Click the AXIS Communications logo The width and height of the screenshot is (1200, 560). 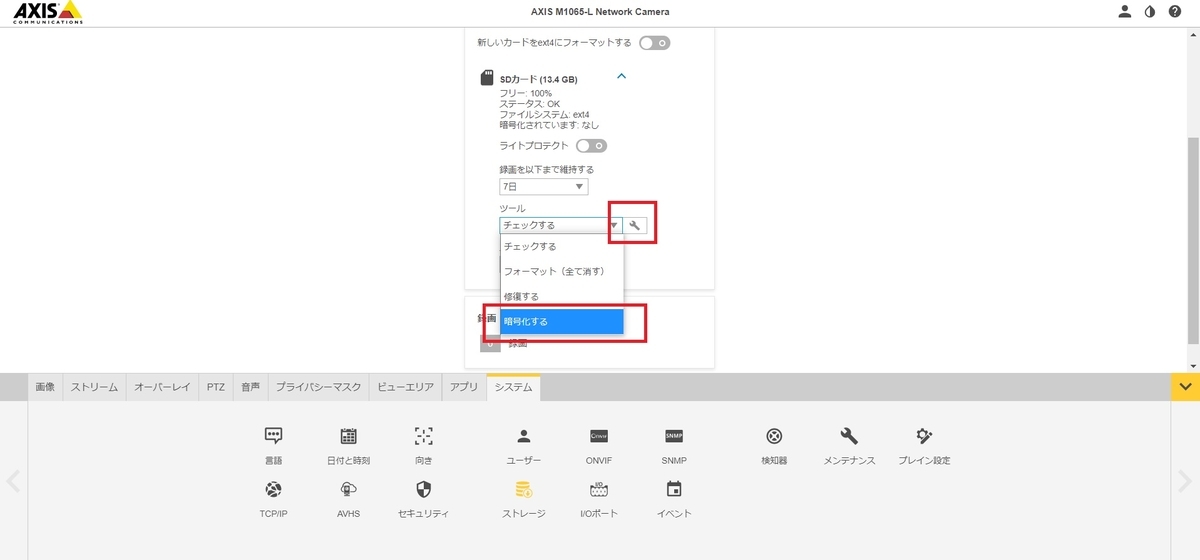(47, 12)
